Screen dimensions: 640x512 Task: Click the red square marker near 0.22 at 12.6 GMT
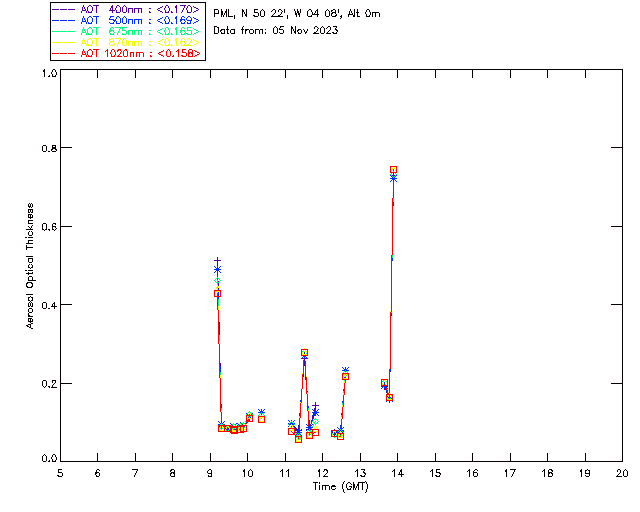click(x=345, y=377)
